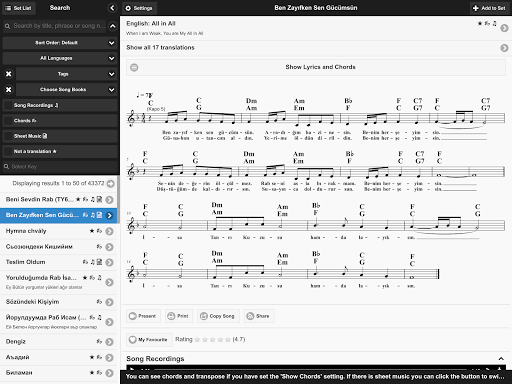Toggle My Favourite for this song
This screenshot has width=512, height=384.
149,340
